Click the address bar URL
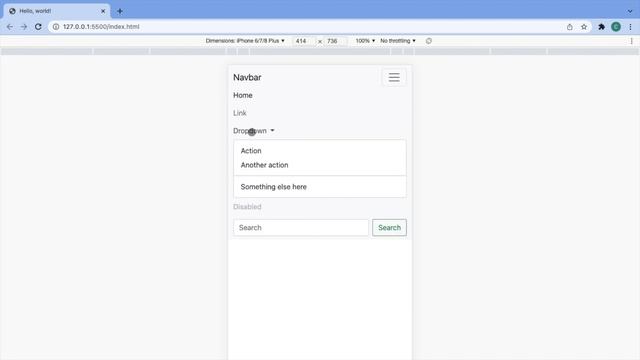The height and width of the screenshot is (360, 640). click(101, 27)
